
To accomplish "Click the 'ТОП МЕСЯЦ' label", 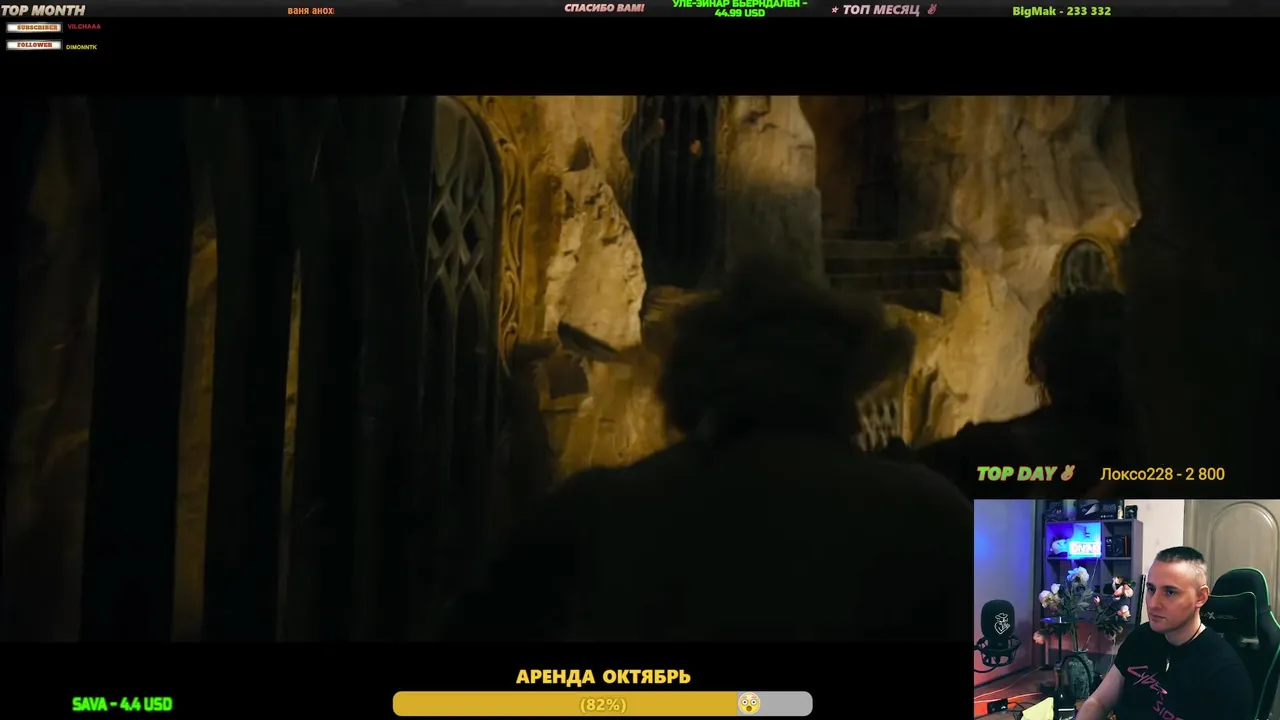I will 881,10.
